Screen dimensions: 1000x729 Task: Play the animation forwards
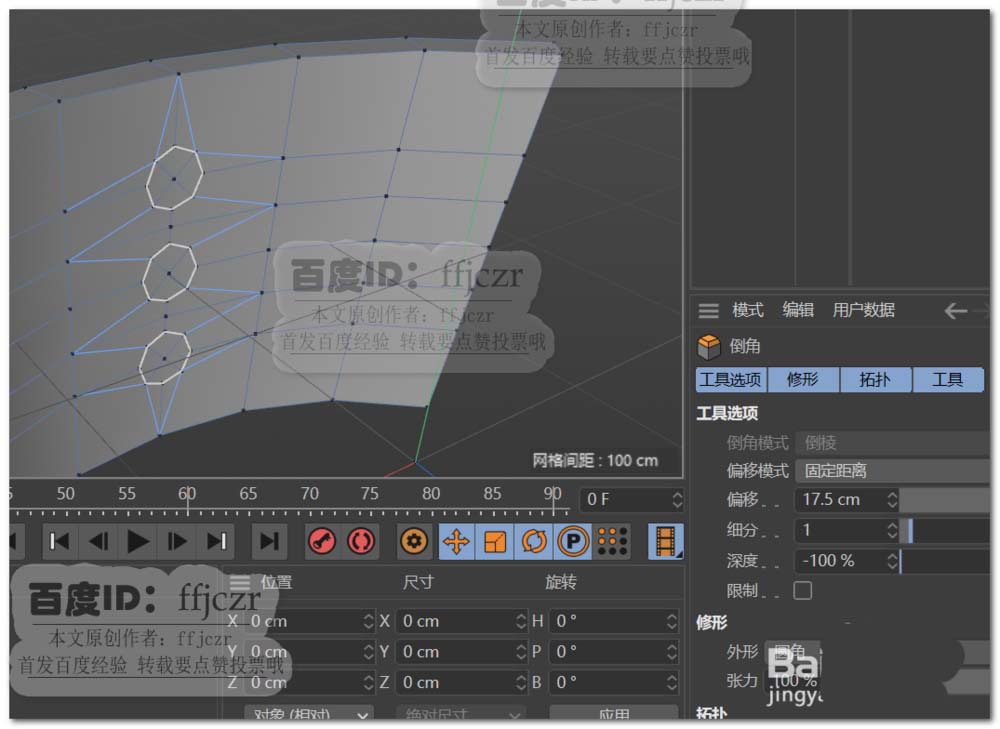pos(138,541)
